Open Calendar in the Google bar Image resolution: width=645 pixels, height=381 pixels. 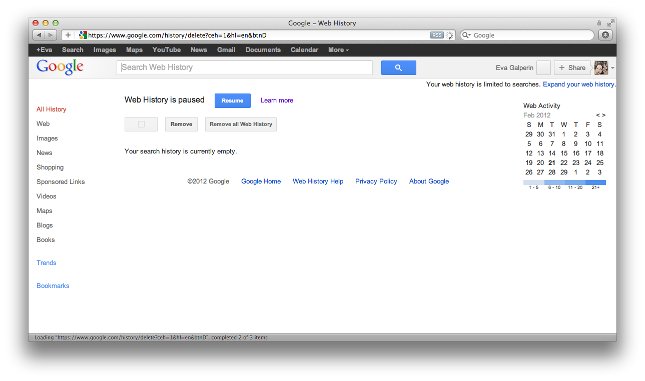pos(304,50)
